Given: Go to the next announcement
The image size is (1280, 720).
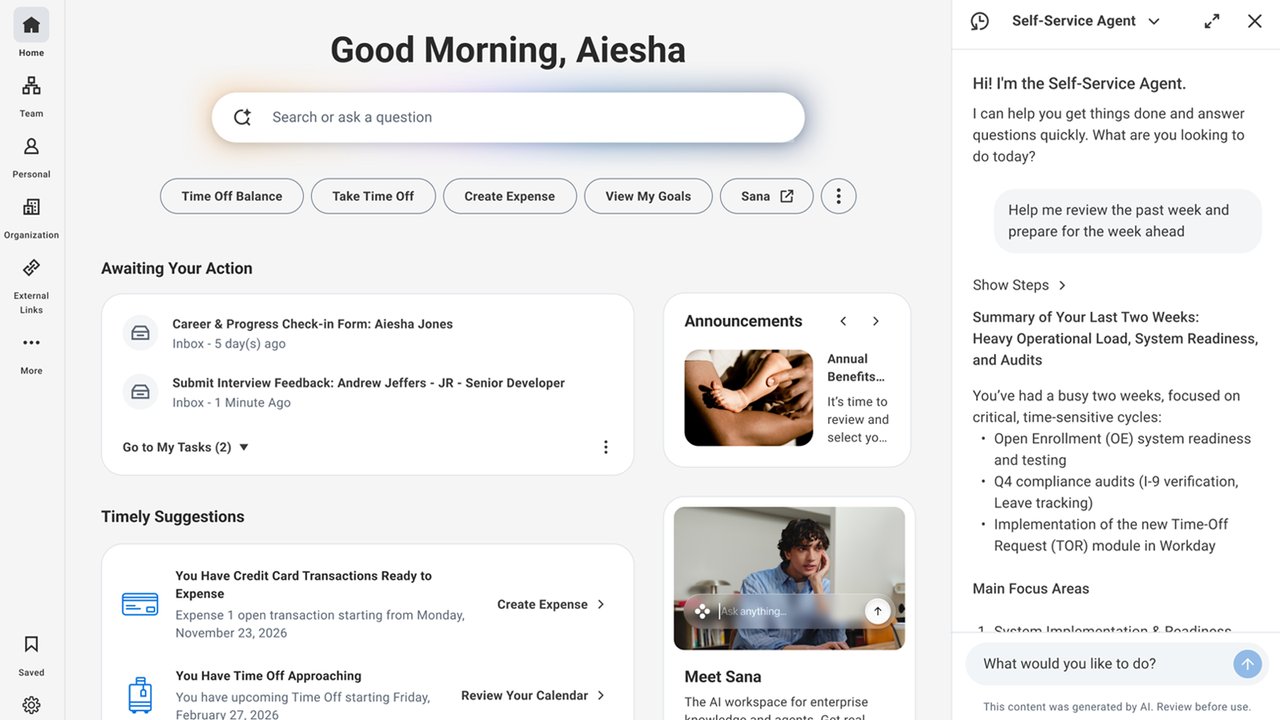Looking at the screenshot, I should coord(875,321).
